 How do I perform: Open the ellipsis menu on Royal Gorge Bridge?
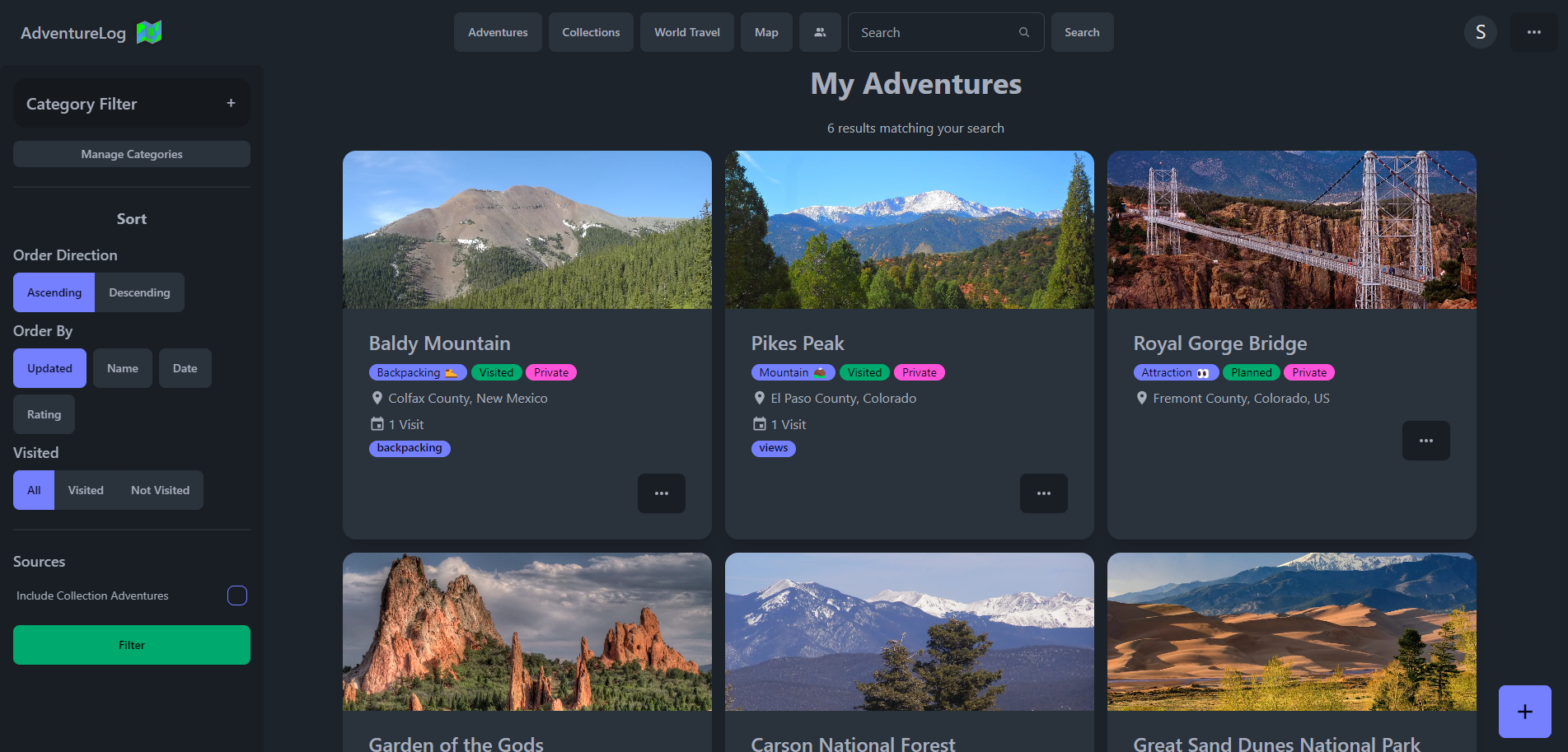(1426, 441)
